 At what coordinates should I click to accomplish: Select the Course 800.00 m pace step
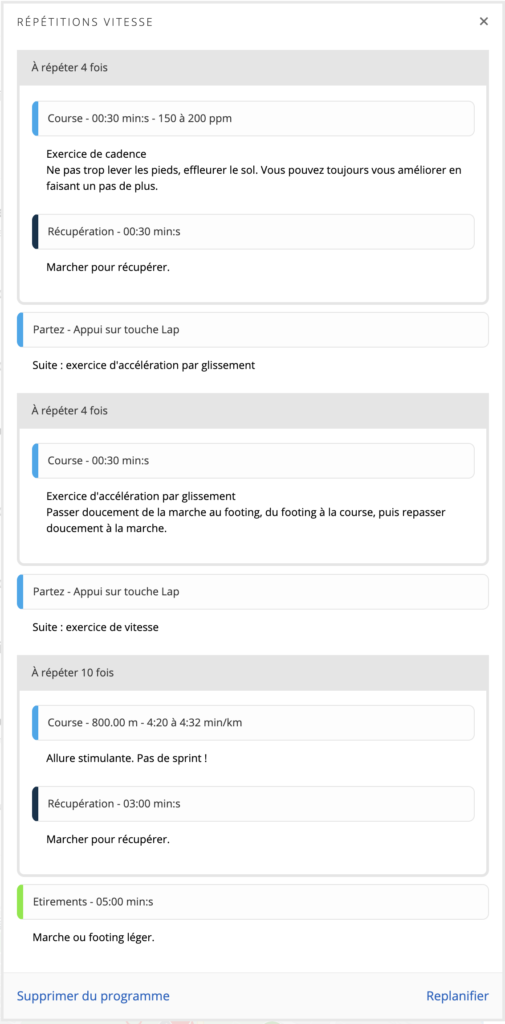[253, 723]
